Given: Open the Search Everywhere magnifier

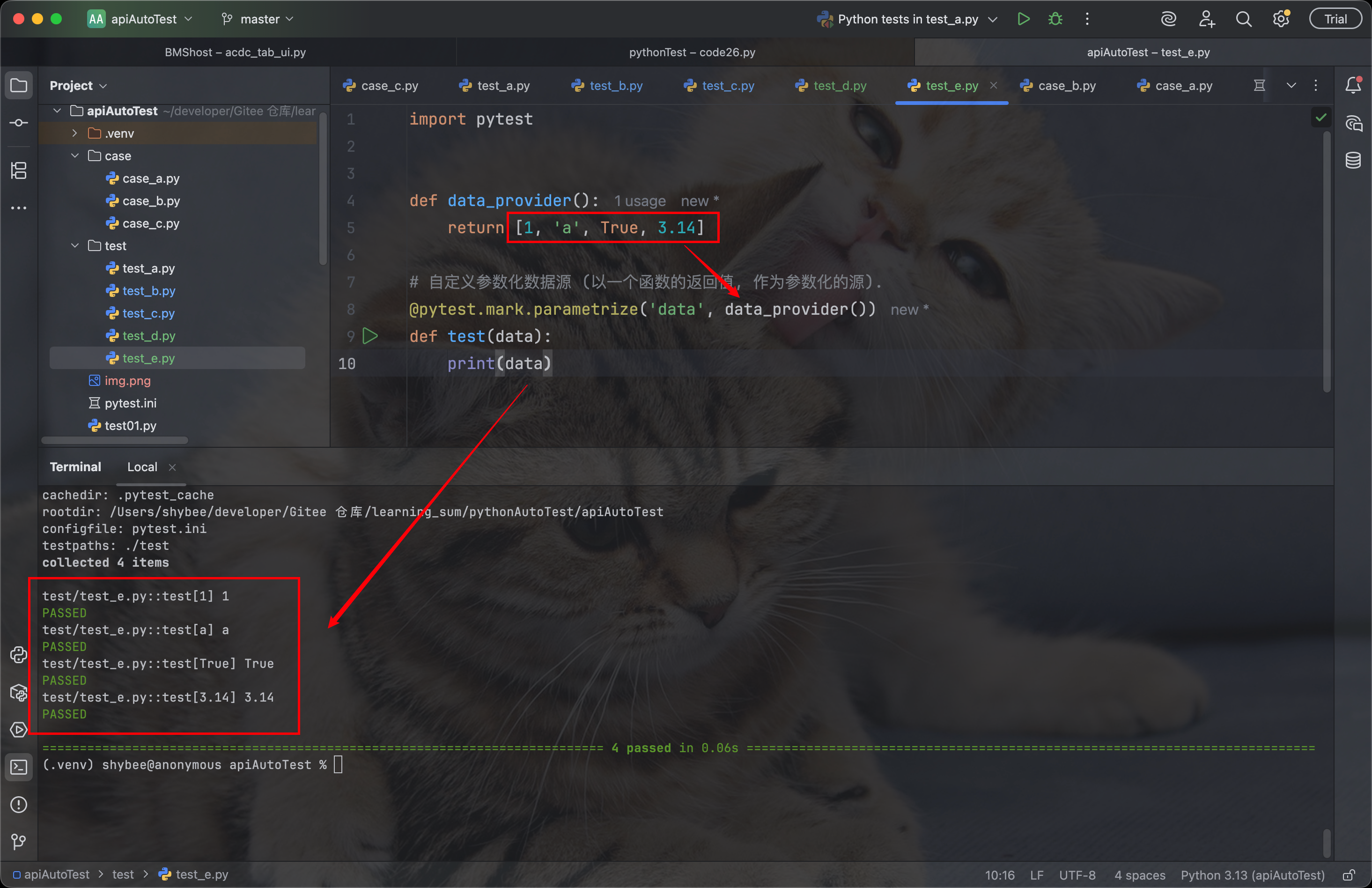Looking at the screenshot, I should (x=1243, y=19).
